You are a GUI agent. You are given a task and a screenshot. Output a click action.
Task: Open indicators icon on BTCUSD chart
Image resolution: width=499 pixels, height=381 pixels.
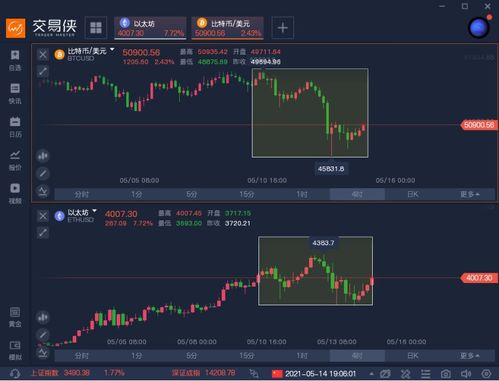click(x=43, y=191)
